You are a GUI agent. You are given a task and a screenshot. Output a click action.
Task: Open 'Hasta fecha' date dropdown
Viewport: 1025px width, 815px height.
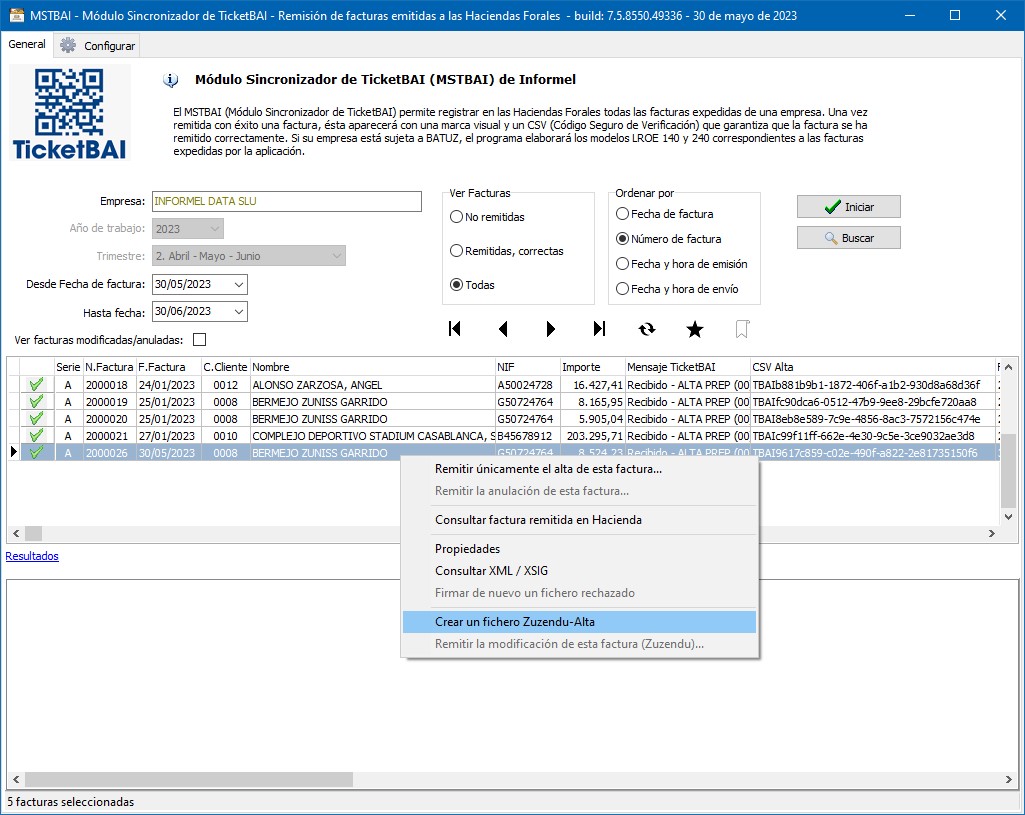tap(239, 312)
